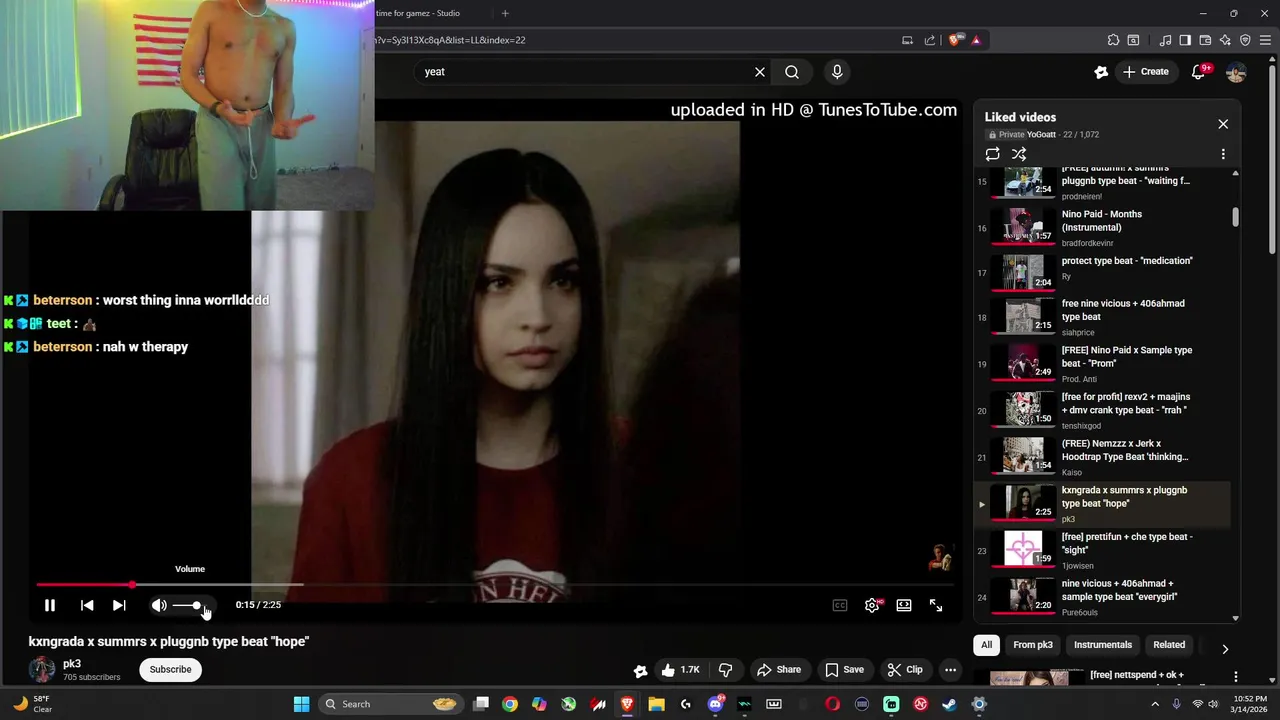Open YouTube notifications bell
The width and height of the screenshot is (1280, 720).
pos(1199,71)
